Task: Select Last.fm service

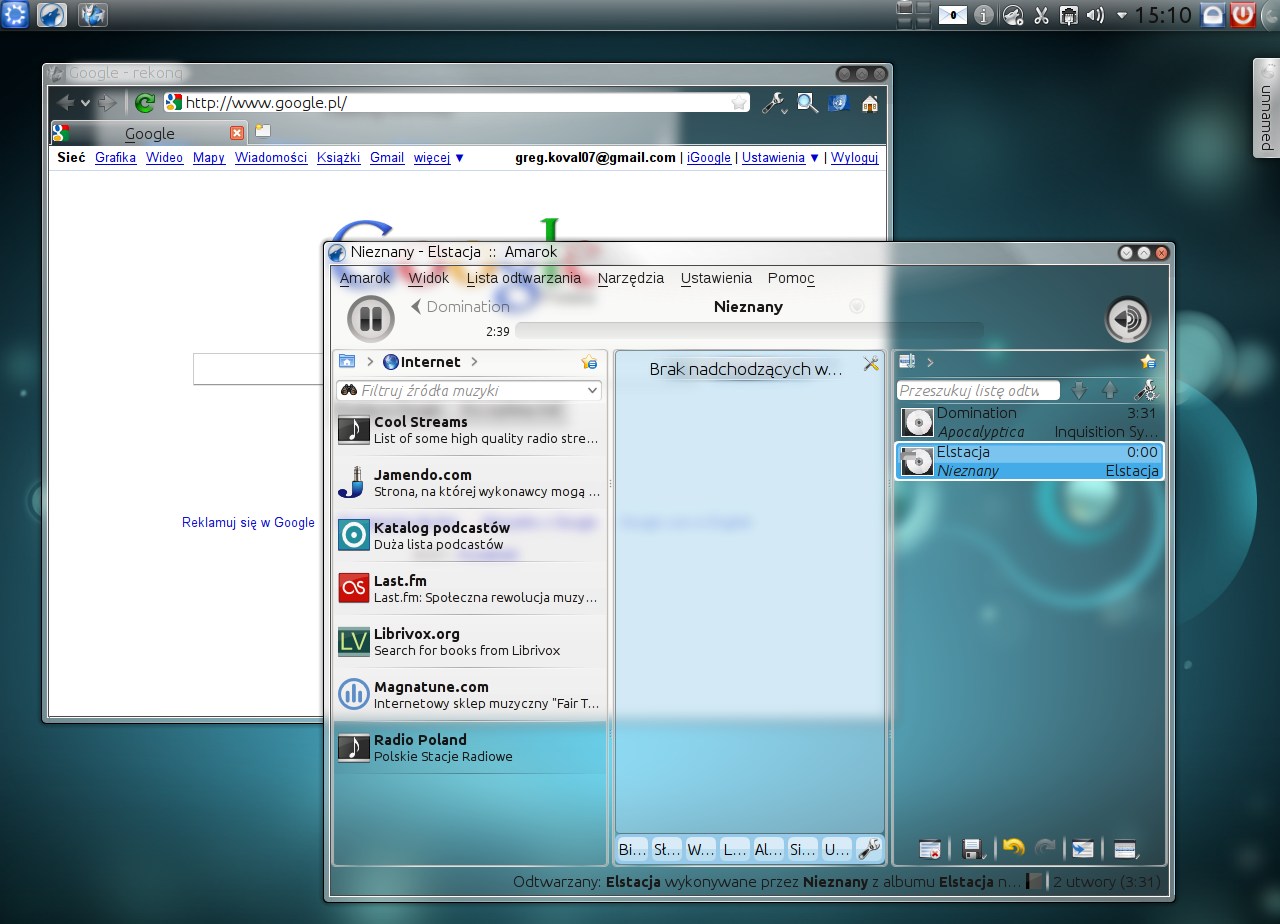Action: pos(470,589)
